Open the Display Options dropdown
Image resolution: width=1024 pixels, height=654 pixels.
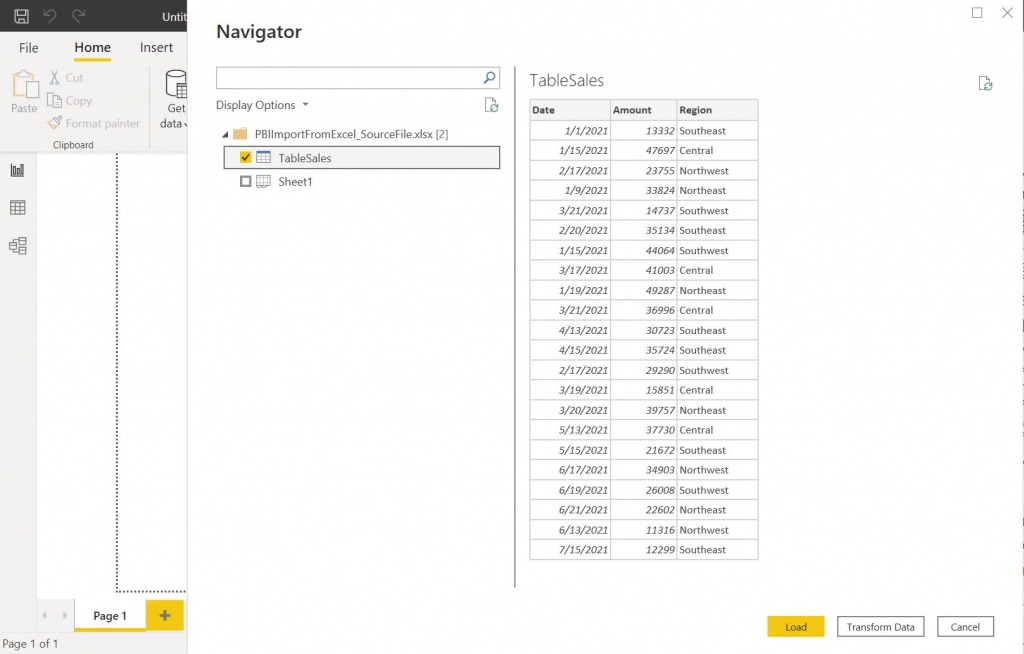click(x=305, y=104)
